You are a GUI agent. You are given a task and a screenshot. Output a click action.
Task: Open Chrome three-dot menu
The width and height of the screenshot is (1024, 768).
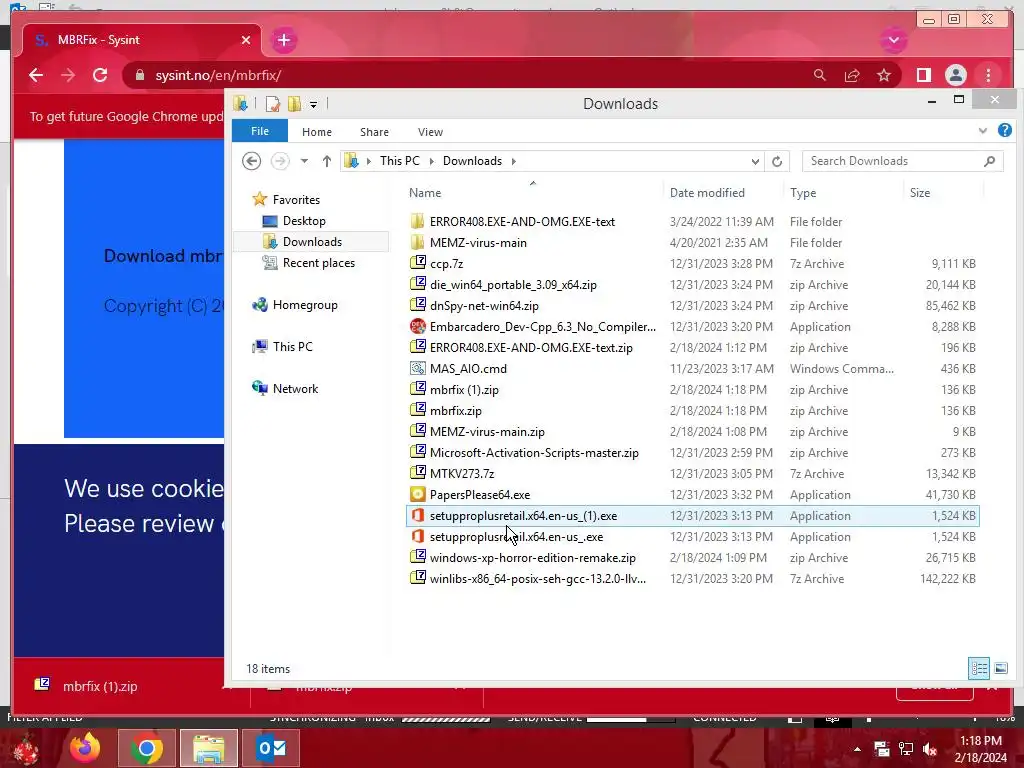coord(988,75)
